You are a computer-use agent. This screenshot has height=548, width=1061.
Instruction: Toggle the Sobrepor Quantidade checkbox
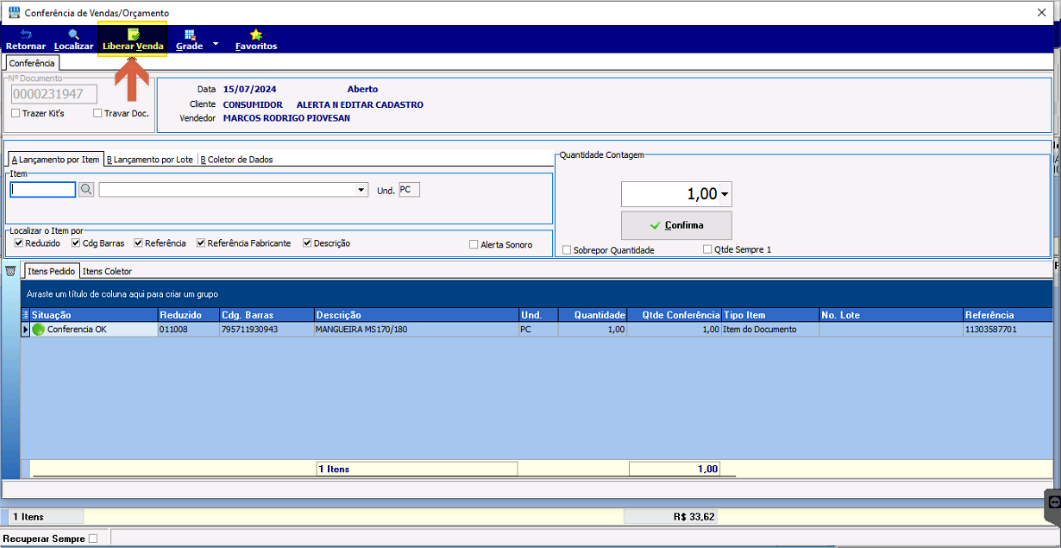pyautogui.click(x=566, y=250)
